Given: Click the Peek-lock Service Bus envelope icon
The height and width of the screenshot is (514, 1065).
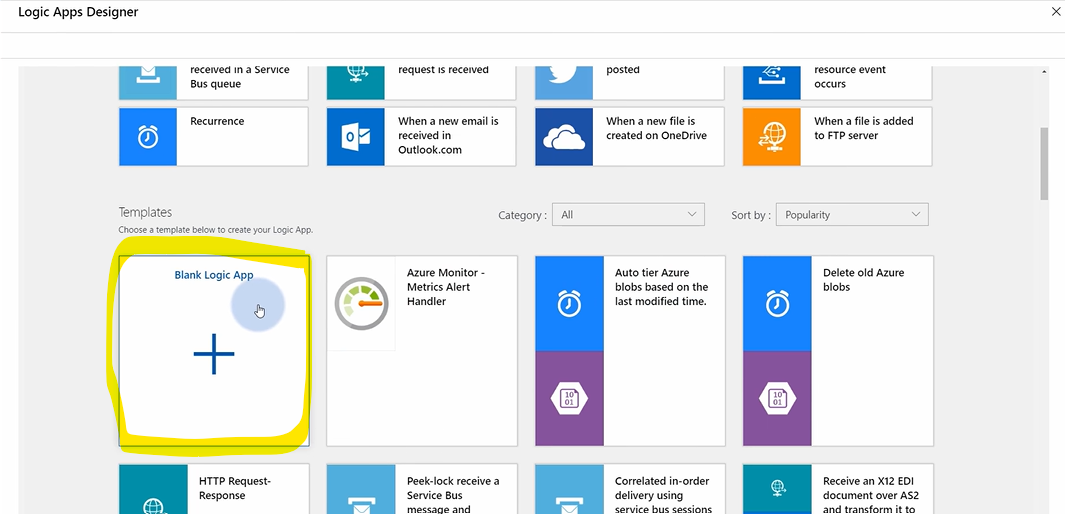Looking at the screenshot, I should coord(361,489).
